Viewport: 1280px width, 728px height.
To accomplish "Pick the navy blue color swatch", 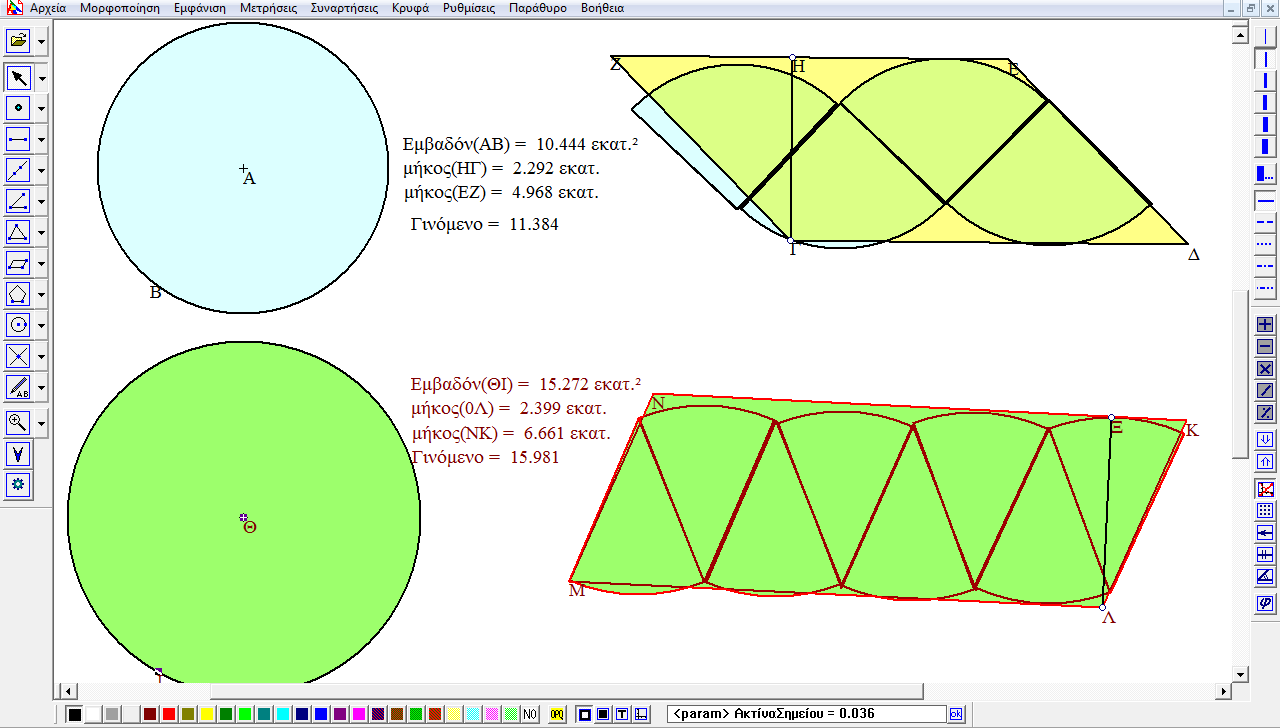I will (x=302, y=714).
